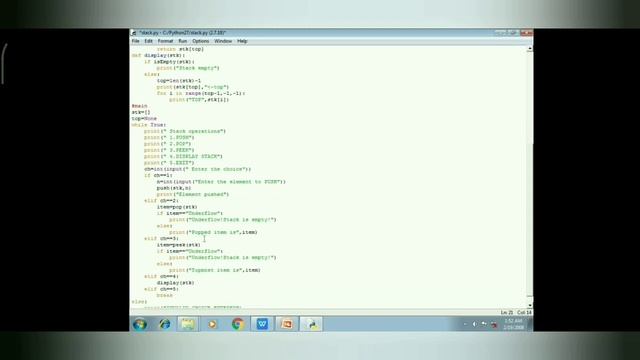Screen dimensions: 640x360
Task: Click the red flag tray icon
Action: coord(494,324)
